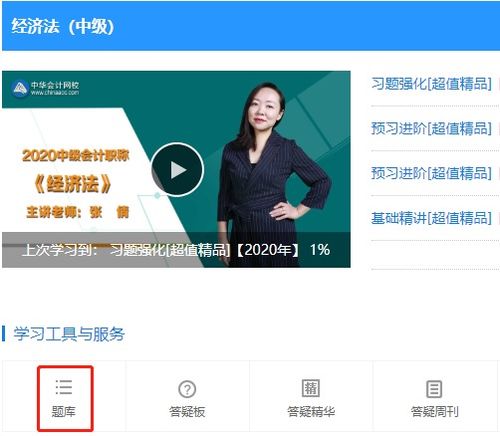Screen dimensions: 500x436
Task: Click the 题库 label text
Action: (x=64, y=412)
